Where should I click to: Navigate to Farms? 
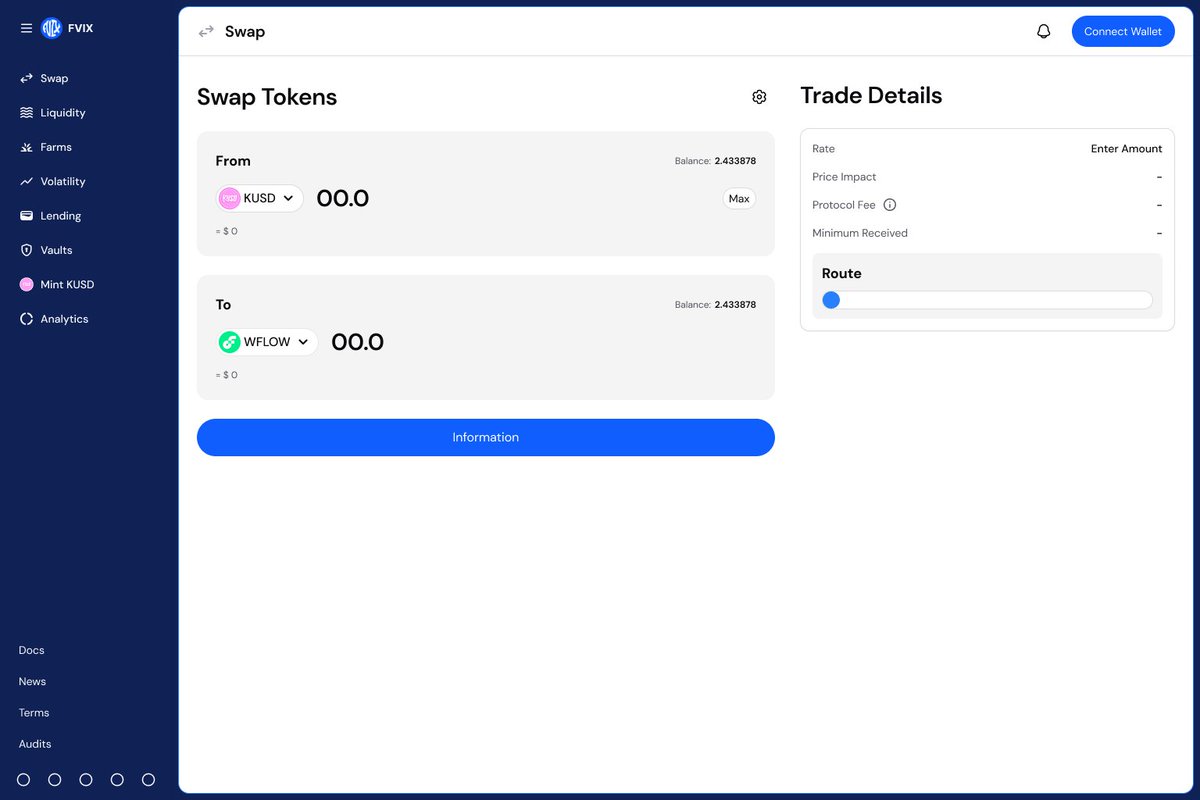point(55,147)
